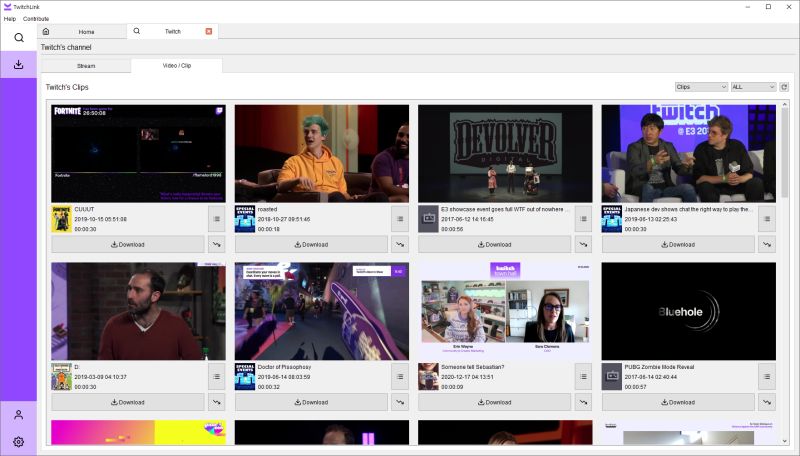Image resolution: width=800 pixels, height=456 pixels.
Task: Open the Bluehole clip thumbnail
Action: point(688,311)
